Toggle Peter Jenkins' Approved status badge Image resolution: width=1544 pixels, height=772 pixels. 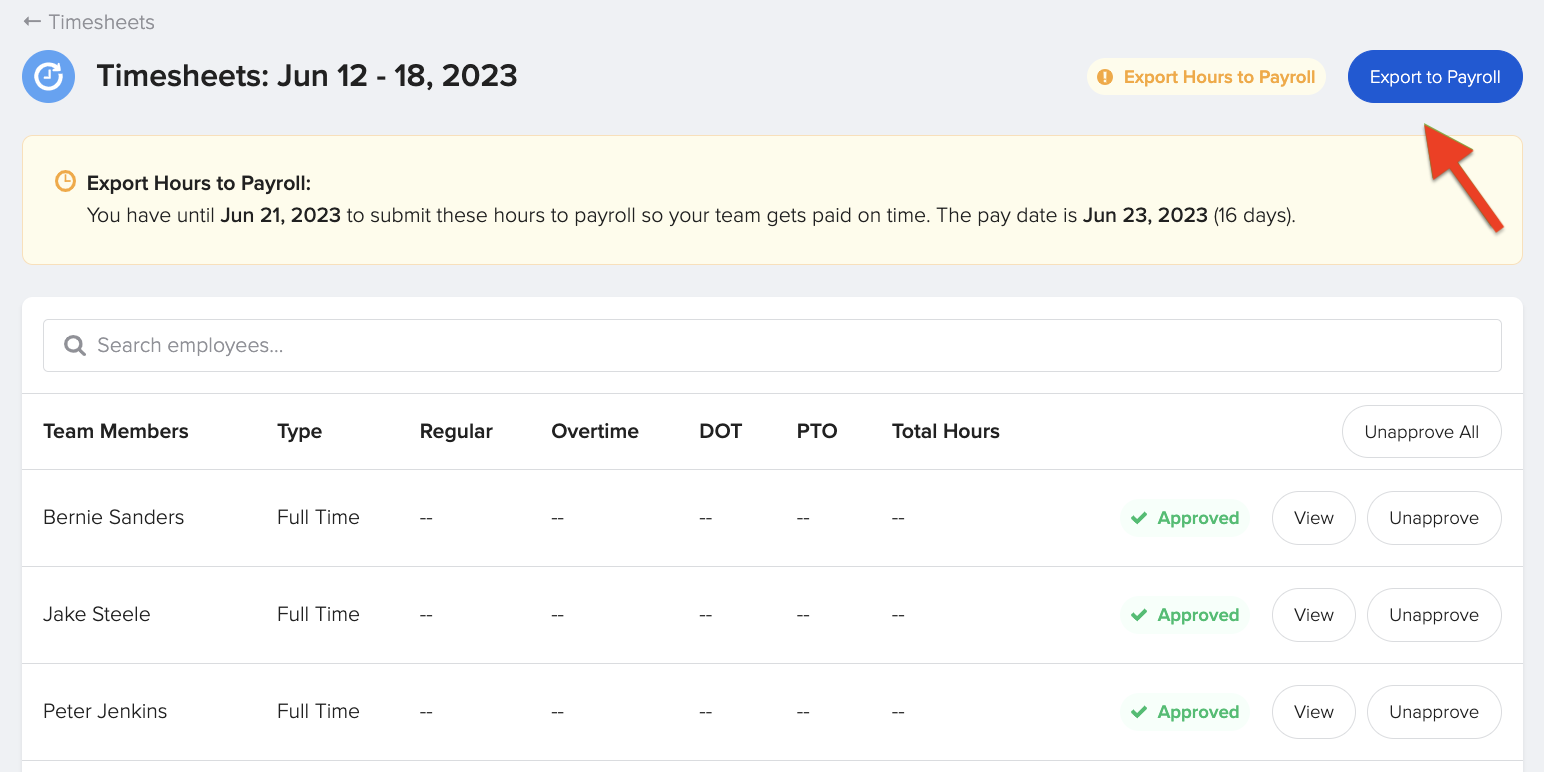point(1185,712)
